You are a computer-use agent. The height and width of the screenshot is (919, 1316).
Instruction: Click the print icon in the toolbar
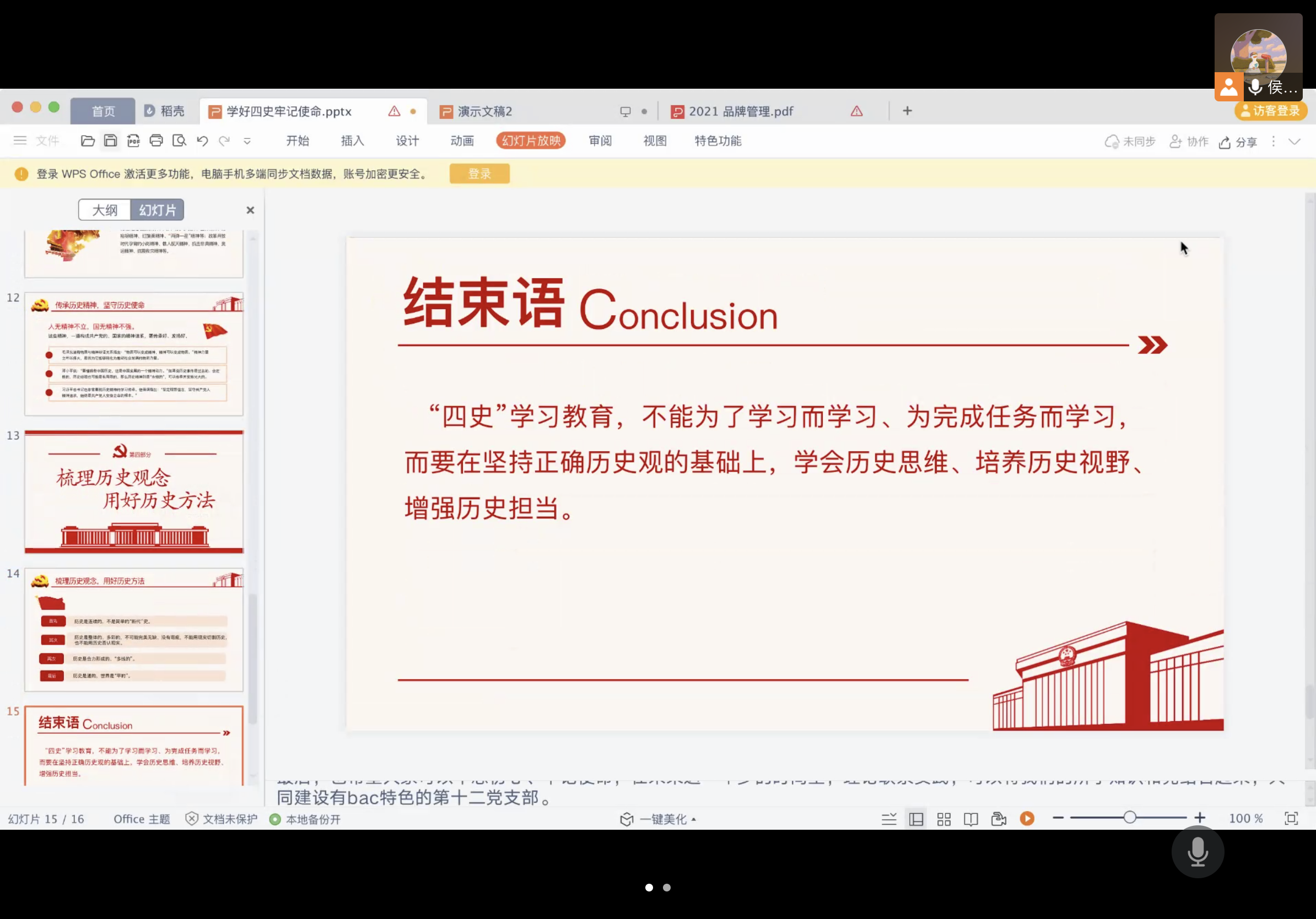(x=156, y=141)
